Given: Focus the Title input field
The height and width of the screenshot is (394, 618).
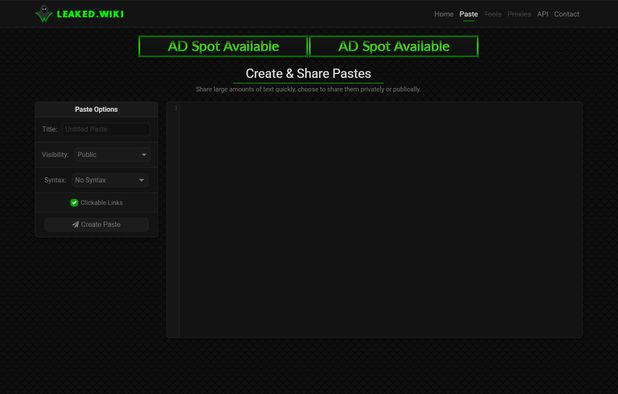Looking at the screenshot, I should (x=106, y=129).
